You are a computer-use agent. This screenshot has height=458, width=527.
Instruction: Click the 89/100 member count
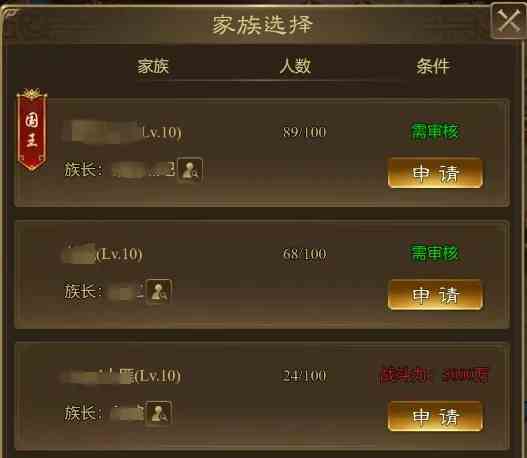(x=304, y=132)
